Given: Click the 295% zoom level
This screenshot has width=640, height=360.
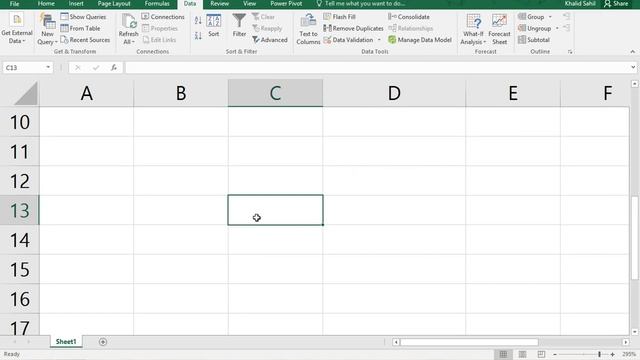Looking at the screenshot, I should 629,354.
